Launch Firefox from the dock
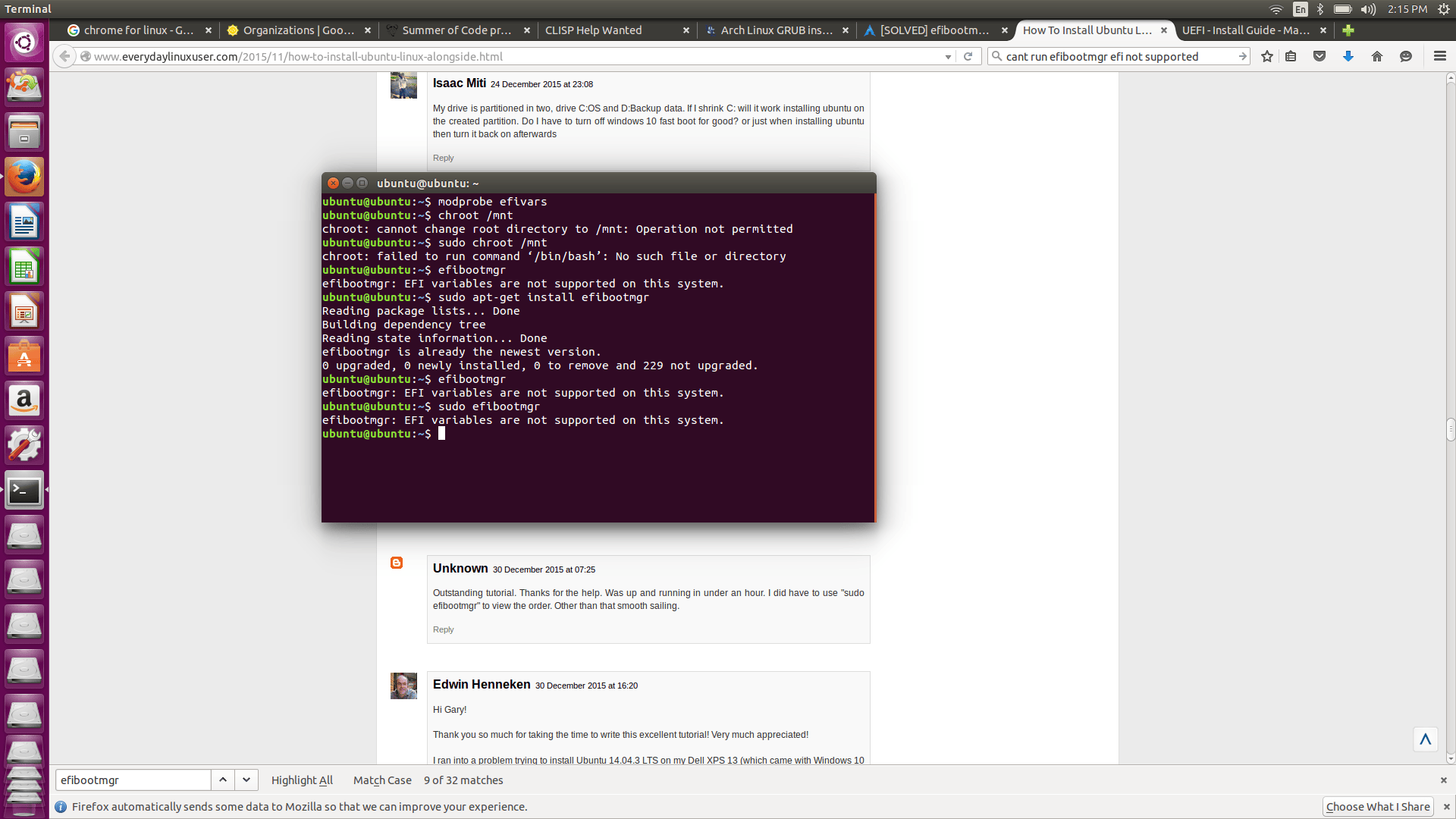Image resolution: width=1456 pixels, height=819 pixels. [24, 177]
